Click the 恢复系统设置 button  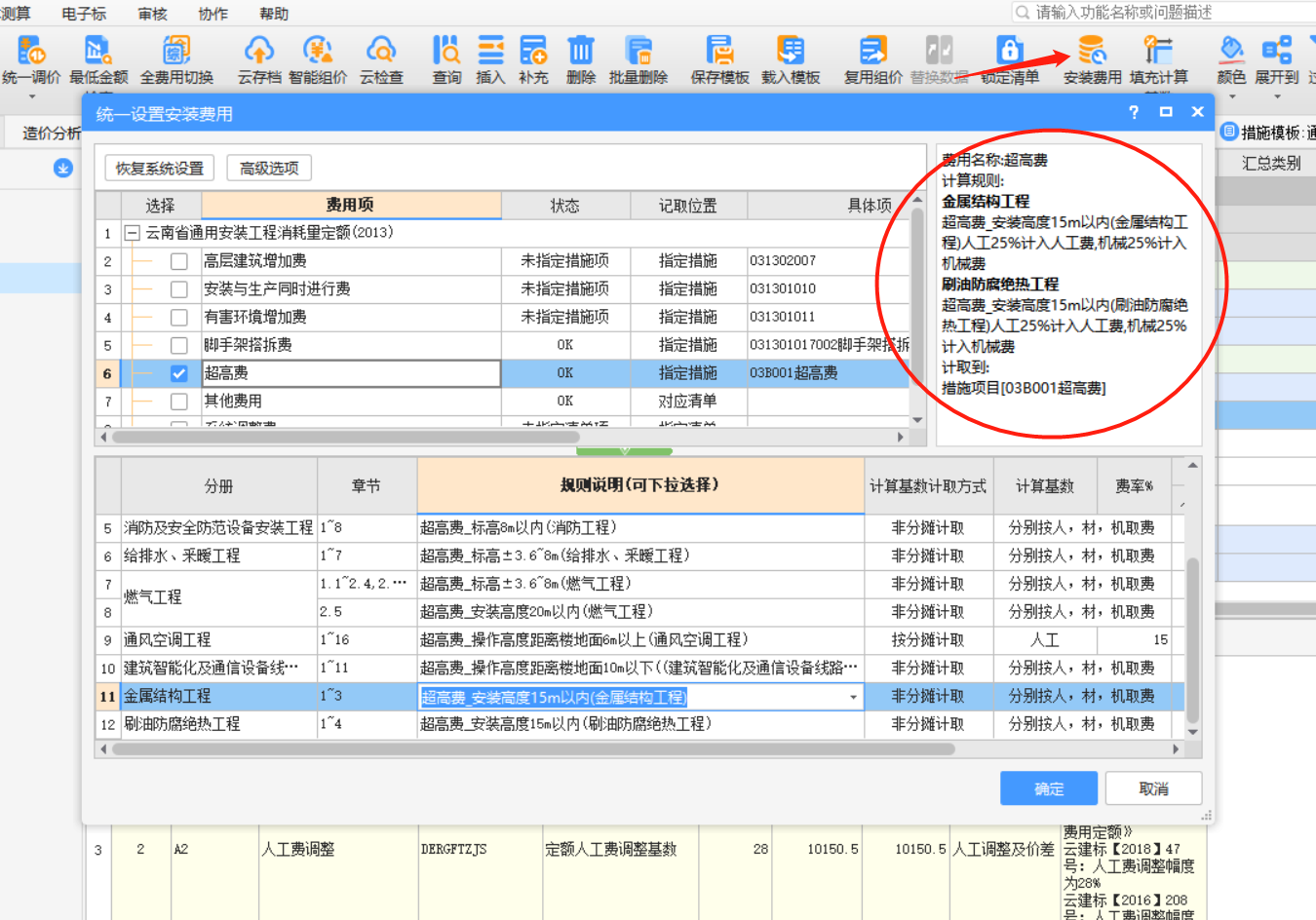[x=159, y=168]
